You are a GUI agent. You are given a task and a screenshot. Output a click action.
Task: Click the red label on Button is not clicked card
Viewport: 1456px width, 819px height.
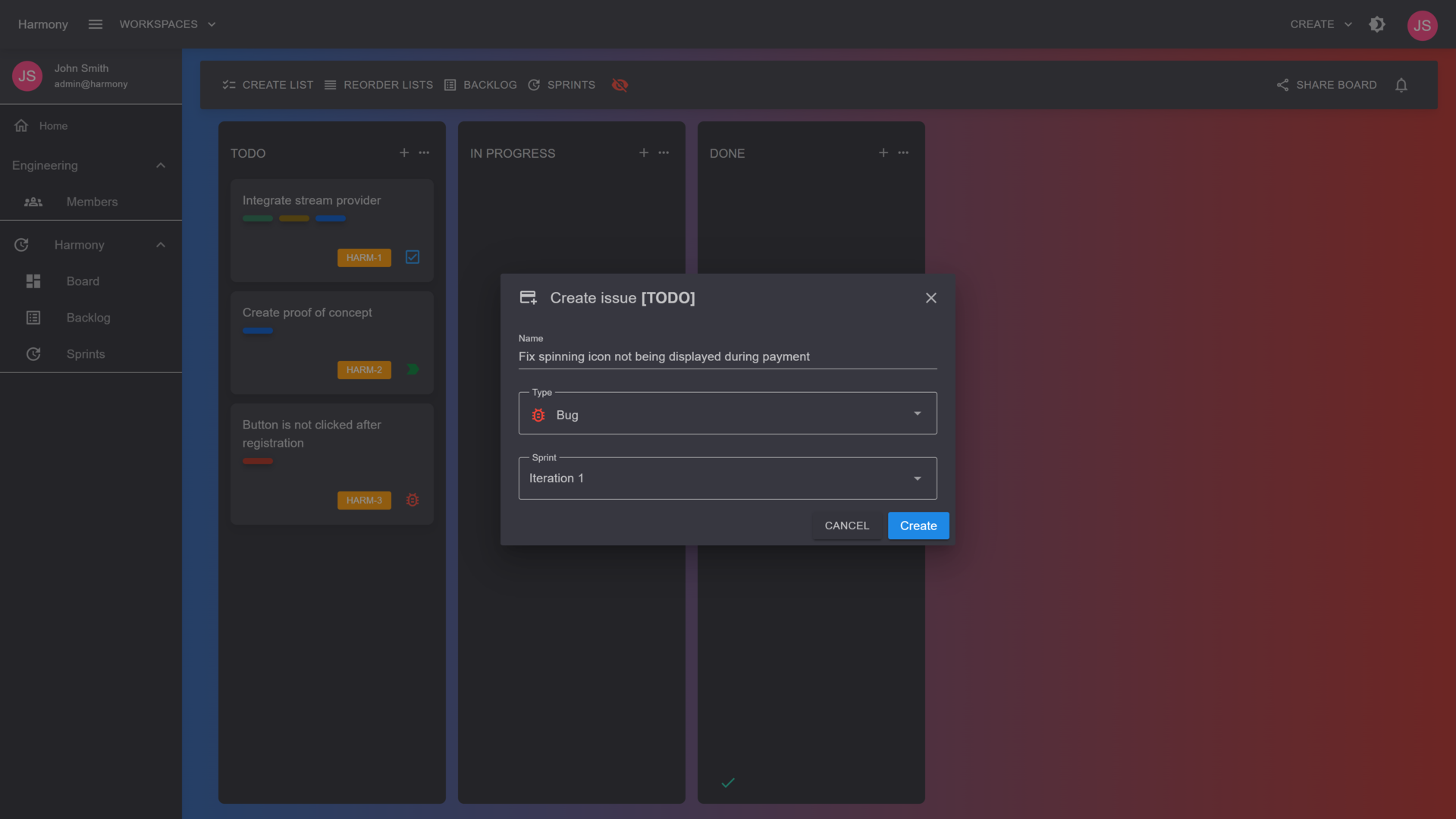pos(258,461)
